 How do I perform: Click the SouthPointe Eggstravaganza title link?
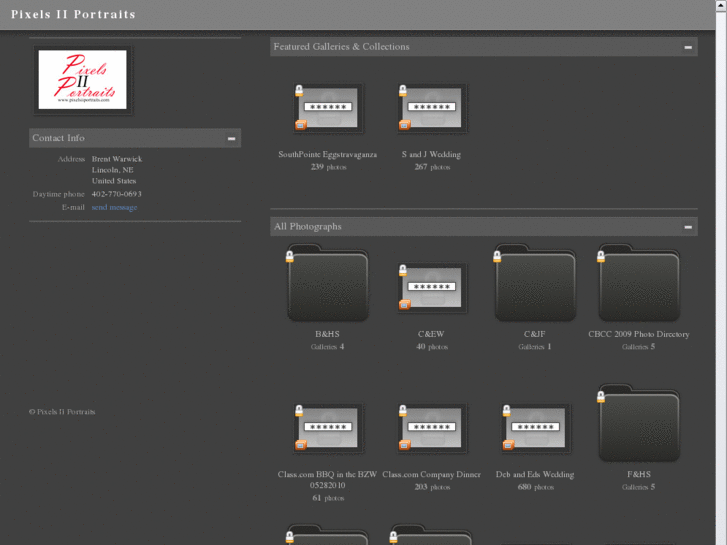pyautogui.click(x=328, y=154)
